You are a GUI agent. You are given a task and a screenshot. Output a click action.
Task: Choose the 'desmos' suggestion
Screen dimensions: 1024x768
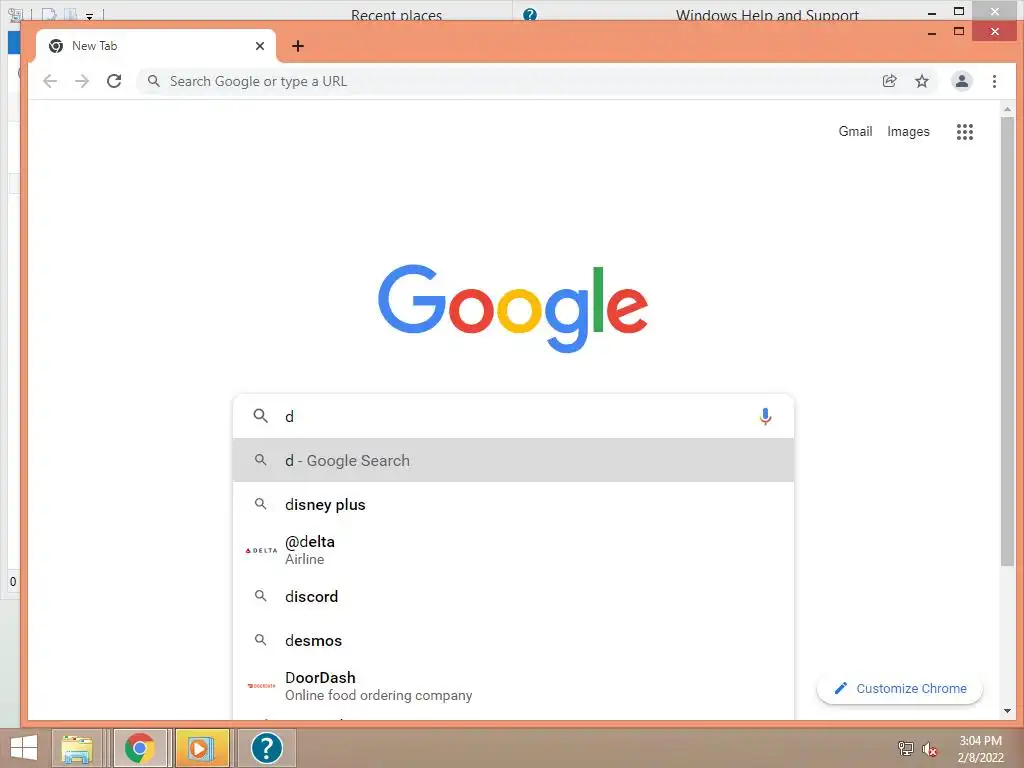click(x=513, y=640)
